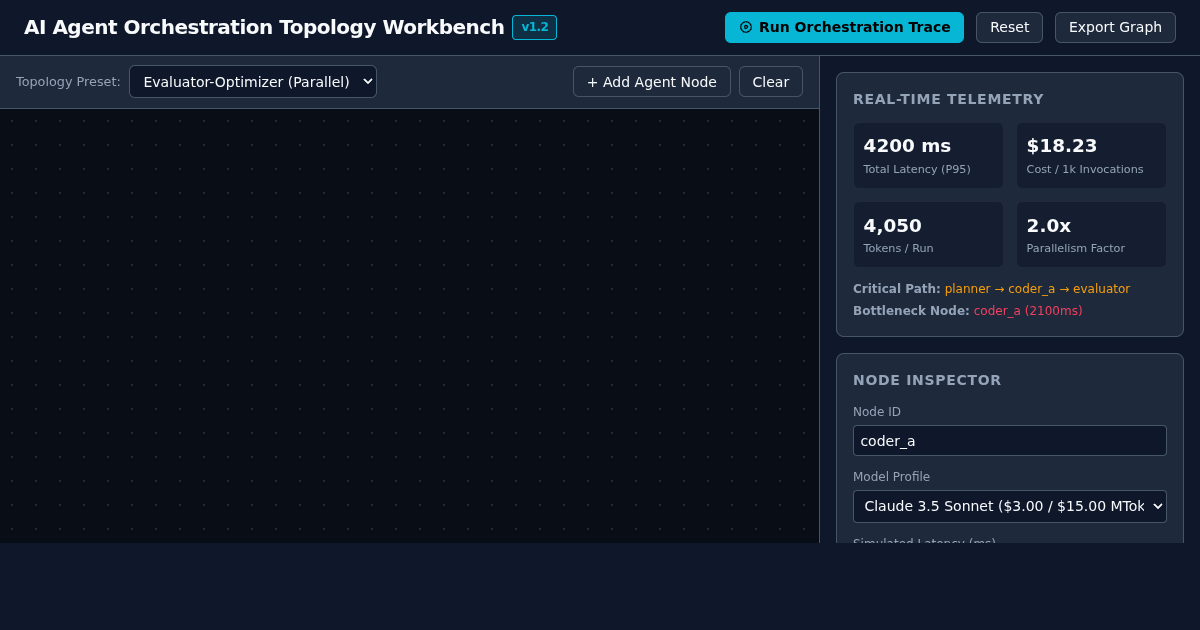This screenshot has width=1200, height=630.
Task: Click the Topology Preset label
Action: pyautogui.click(x=68, y=82)
